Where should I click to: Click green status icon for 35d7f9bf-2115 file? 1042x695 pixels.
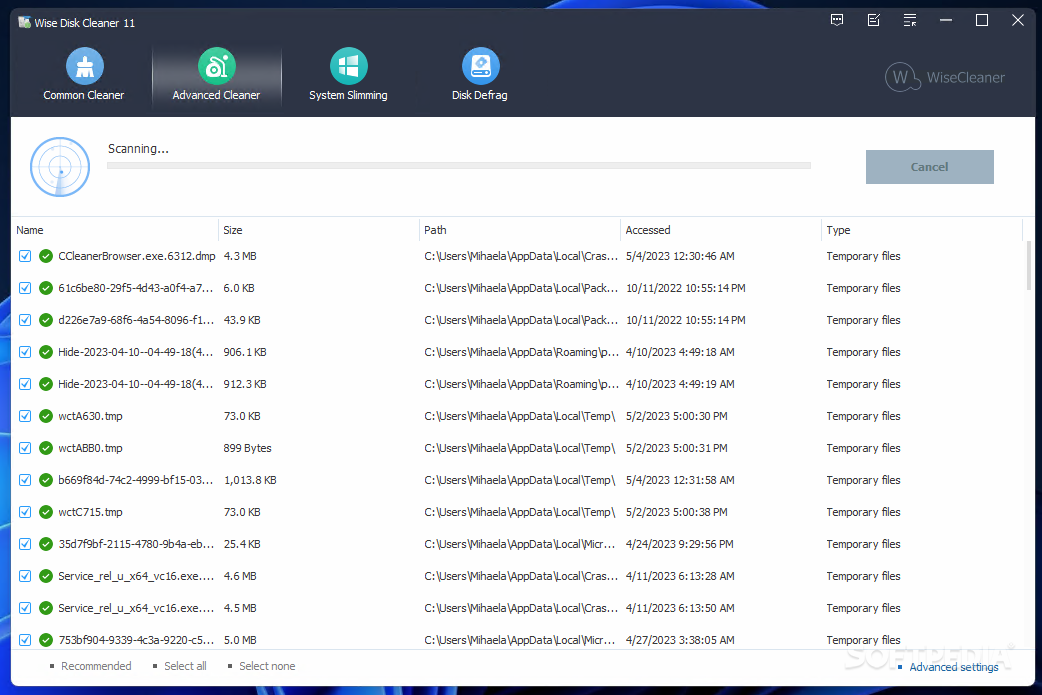46,544
